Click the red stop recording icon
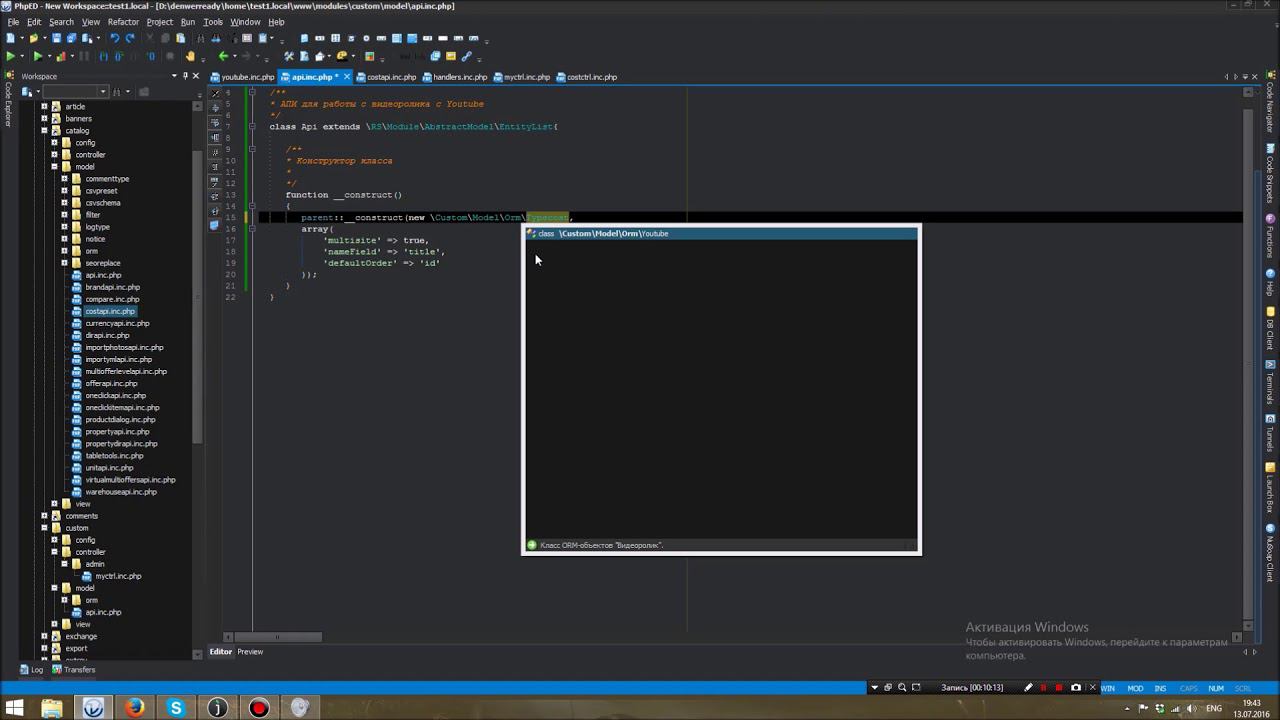This screenshot has width=1280, height=720. coord(1059,688)
